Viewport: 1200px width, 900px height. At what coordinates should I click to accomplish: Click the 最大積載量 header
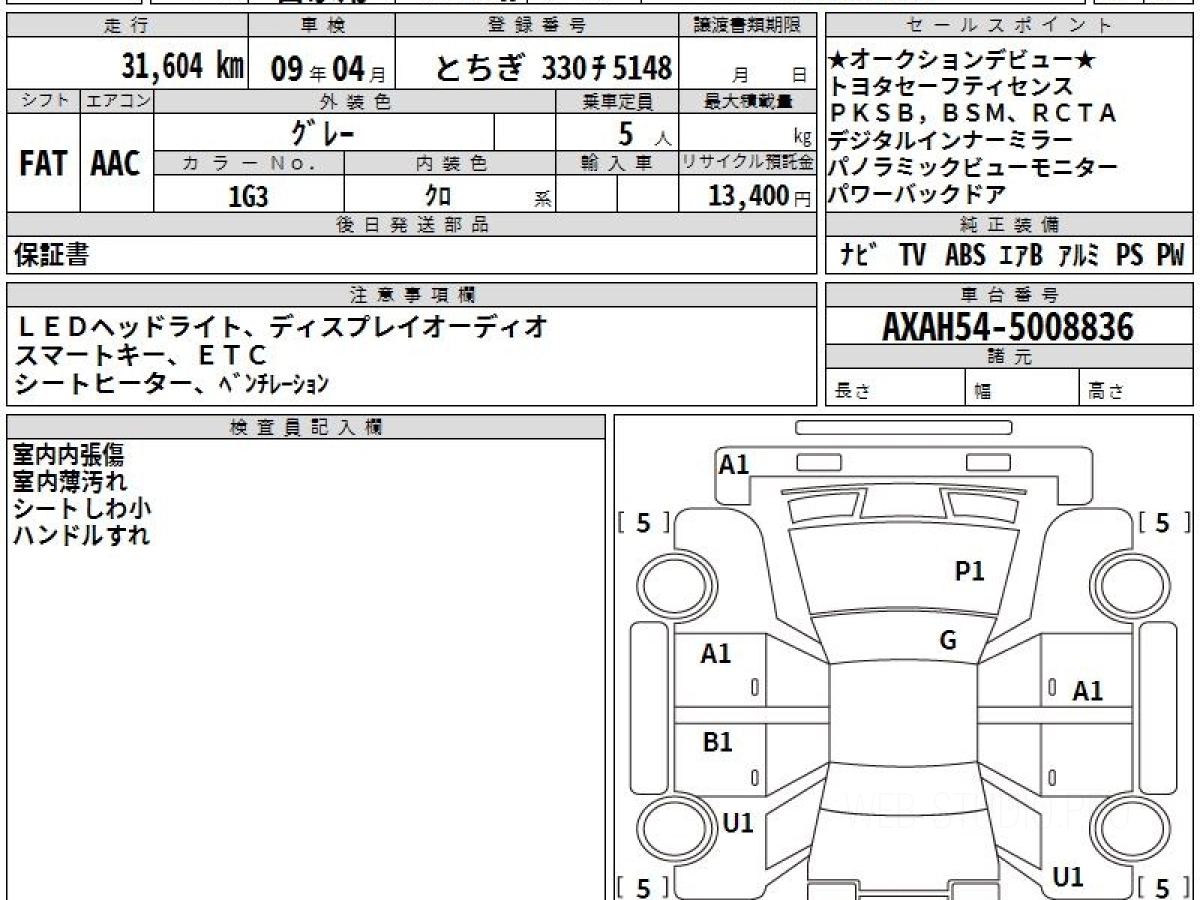coord(749,101)
